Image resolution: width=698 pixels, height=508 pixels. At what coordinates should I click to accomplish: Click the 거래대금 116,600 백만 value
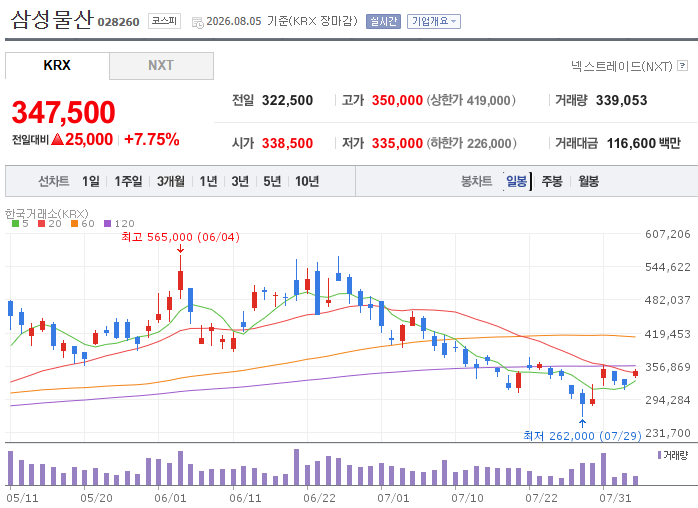click(x=644, y=143)
